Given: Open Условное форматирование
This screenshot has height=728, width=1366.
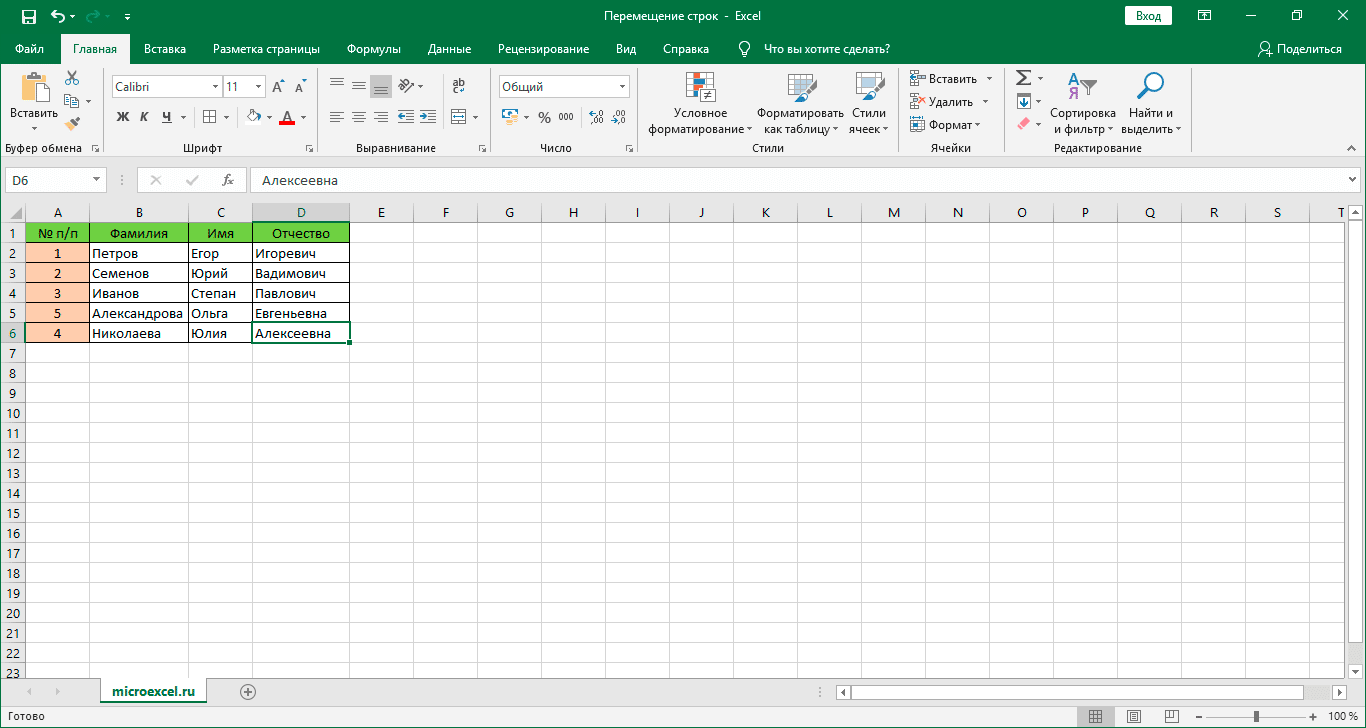Looking at the screenshot, I should click(x=700, y=100).
